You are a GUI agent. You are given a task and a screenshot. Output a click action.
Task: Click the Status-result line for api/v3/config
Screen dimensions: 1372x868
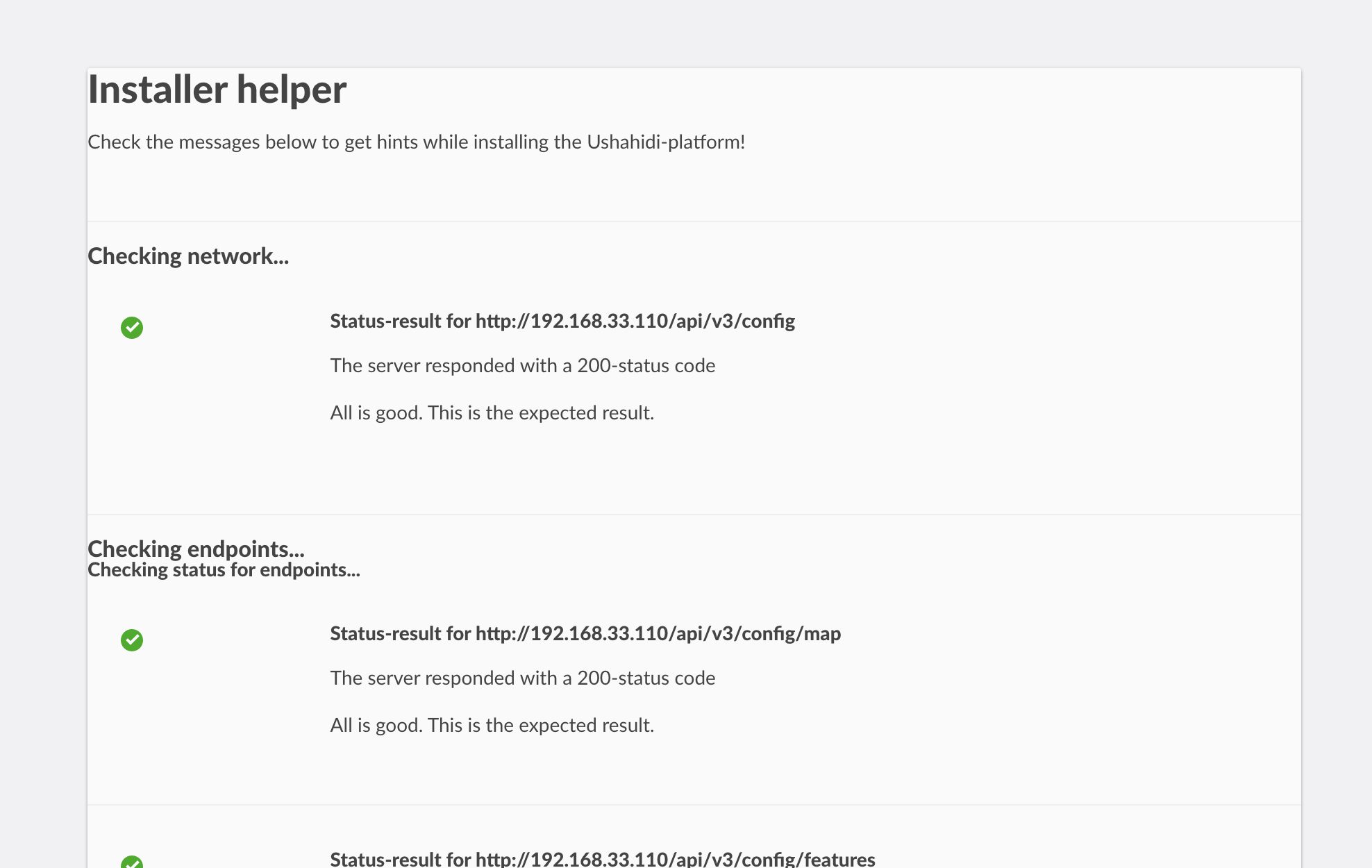tap(562, 321)
